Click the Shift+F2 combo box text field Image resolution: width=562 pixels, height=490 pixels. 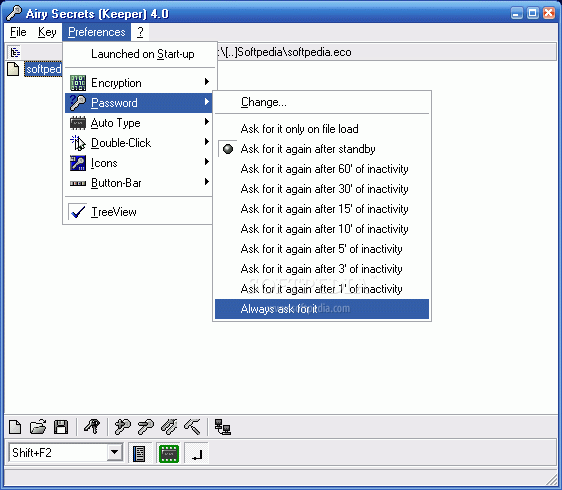click(x=58, y=453)
